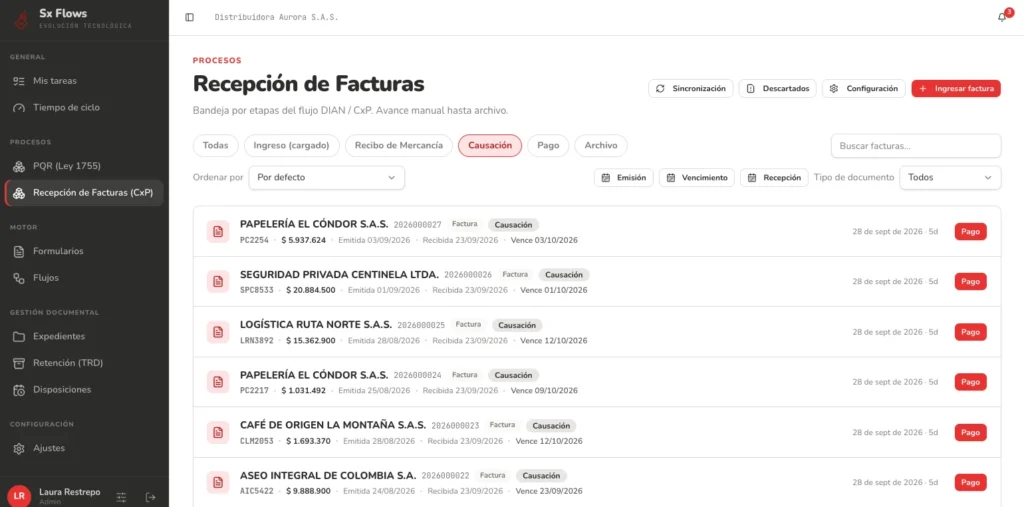Click Pago button for invoice LRN3892
This screenshot has width=1024, height=507.
pyautogui.click(x=970, y=332)
